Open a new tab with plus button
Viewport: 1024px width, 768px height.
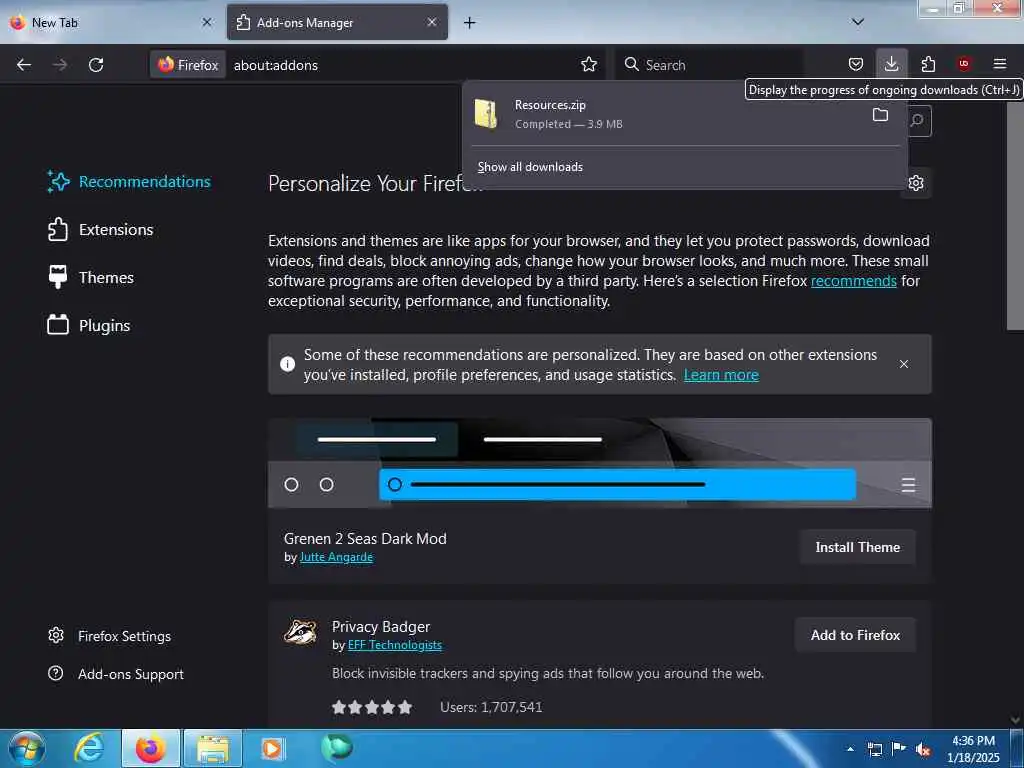point(469,23)
